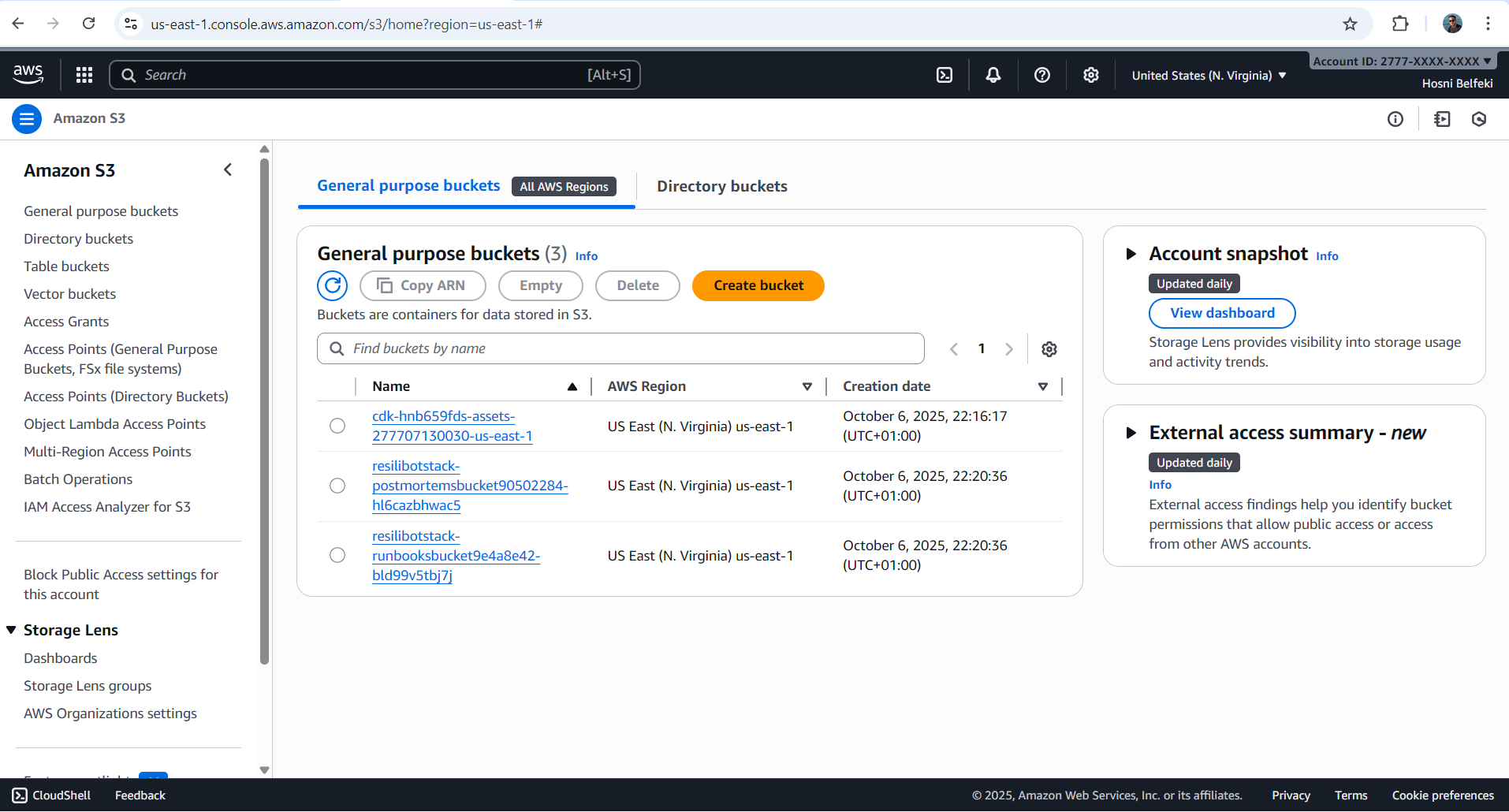Open Batch Operations in the sidebar
The width and height of the screenshot is (1509, 812).
coord(78,479)
